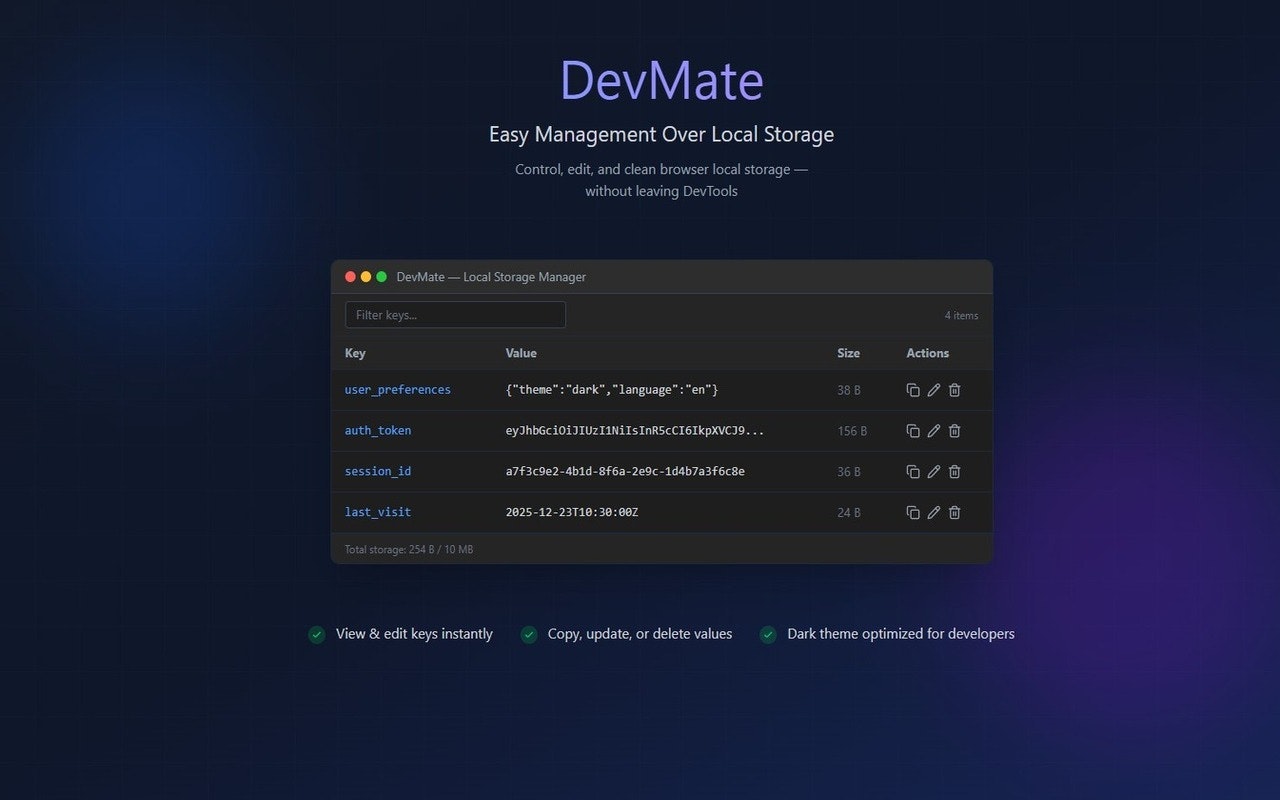Click the Key column header
1280x800 pixels.
pyautogui.click(x=355, y=353)
